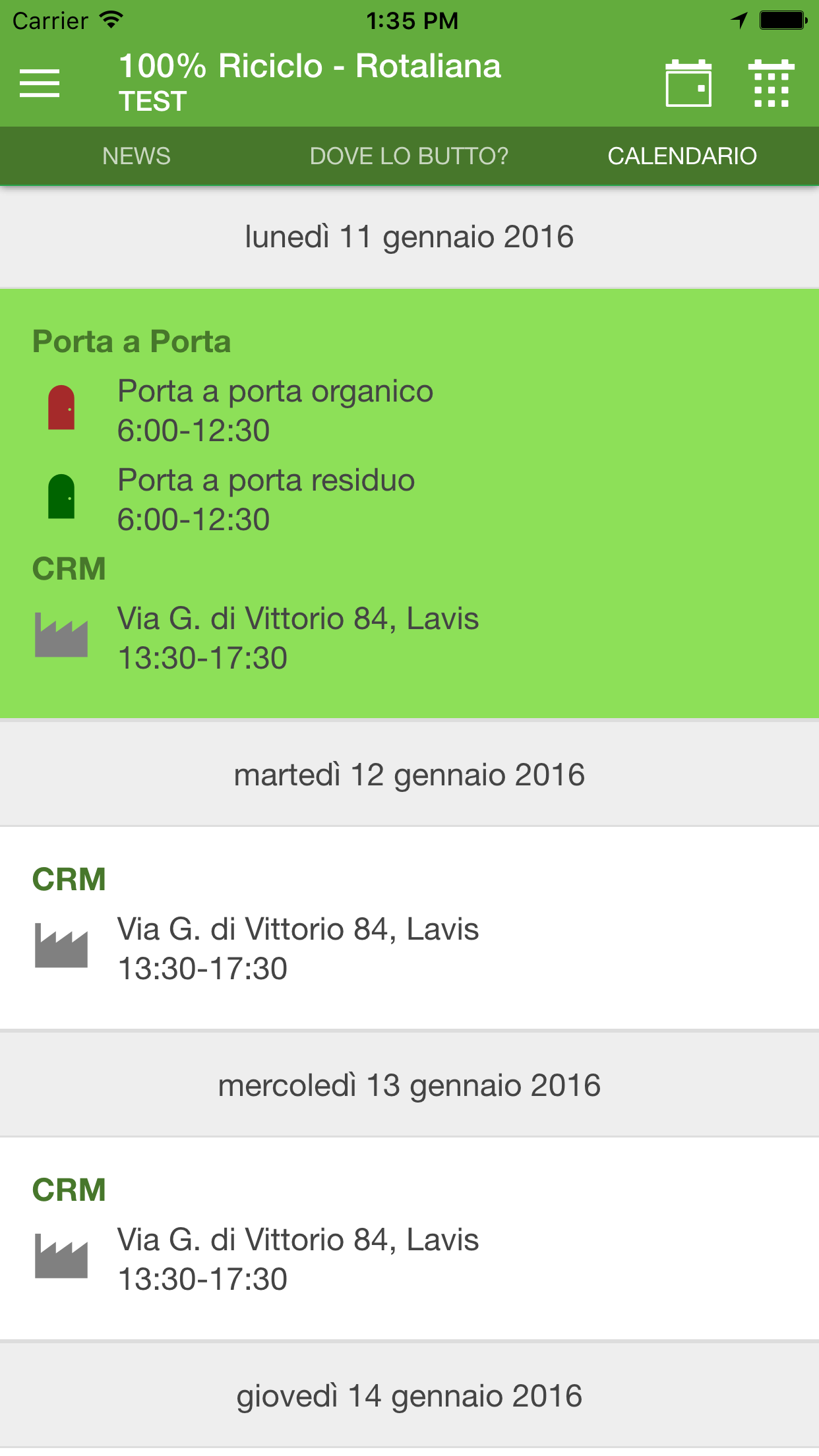Switch to the NEWS tab
The image size is (819, 1456).
(x=136, y=156)
